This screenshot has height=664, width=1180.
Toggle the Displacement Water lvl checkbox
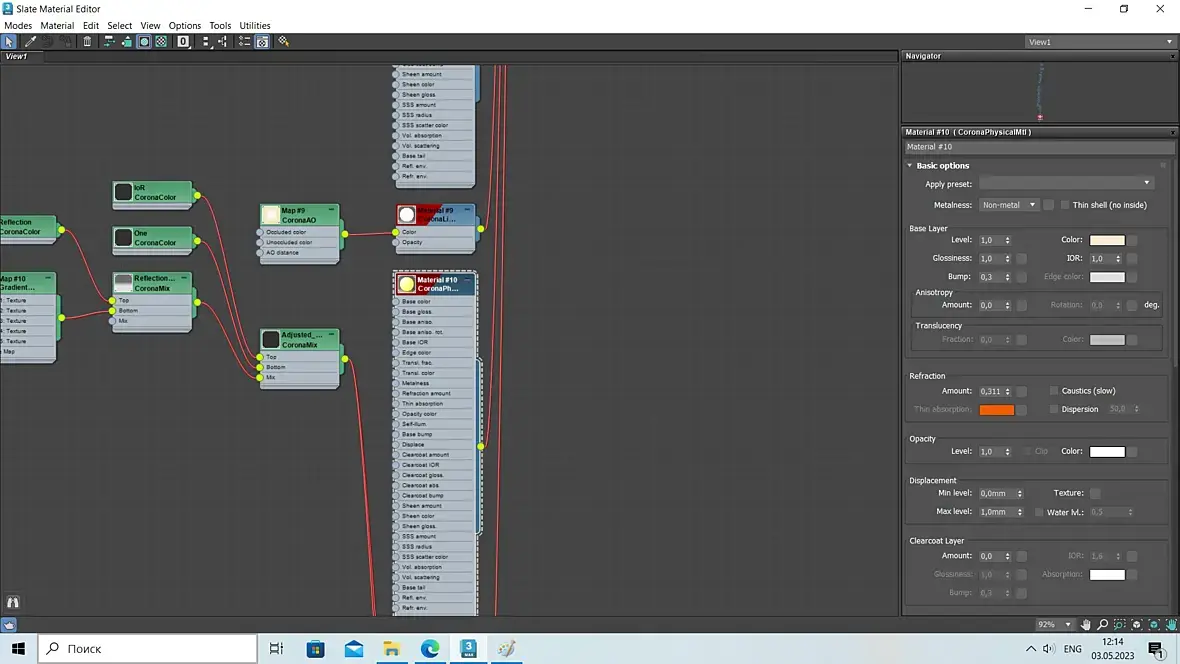click(1039, 513)
